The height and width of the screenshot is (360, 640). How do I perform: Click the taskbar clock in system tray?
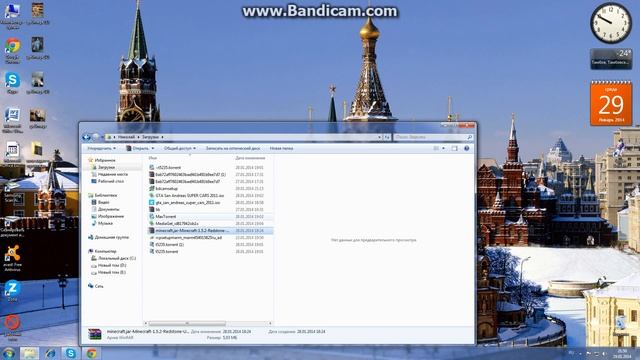pos(623,353)
